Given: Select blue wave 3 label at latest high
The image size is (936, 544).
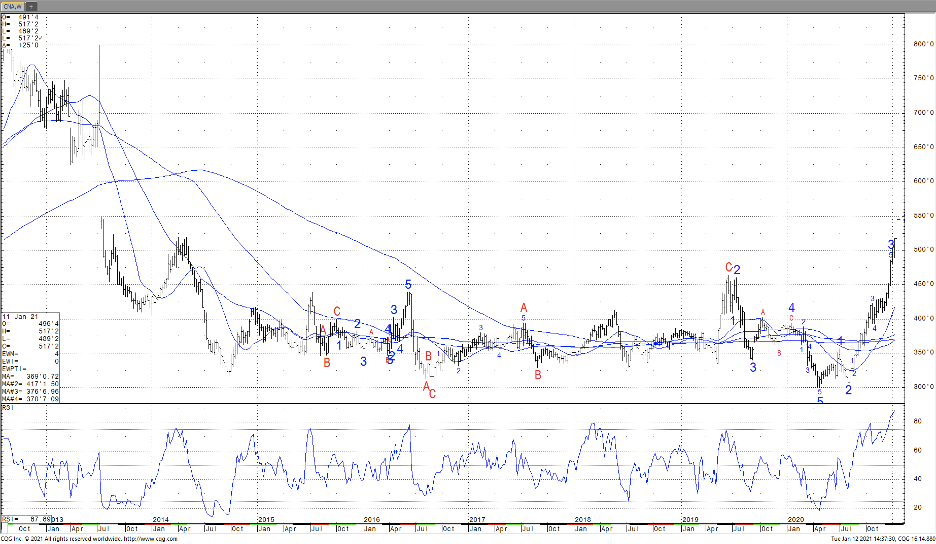Looking at the screenshot, I should pyautogui.click(x=891, y=244).
